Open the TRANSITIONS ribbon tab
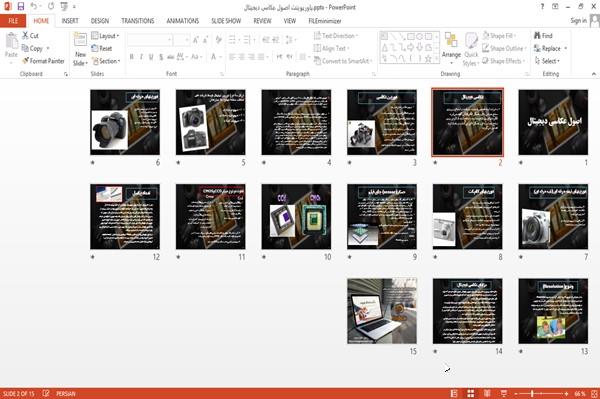The width and height of the screenshot is (600, 399). (138, 21)
